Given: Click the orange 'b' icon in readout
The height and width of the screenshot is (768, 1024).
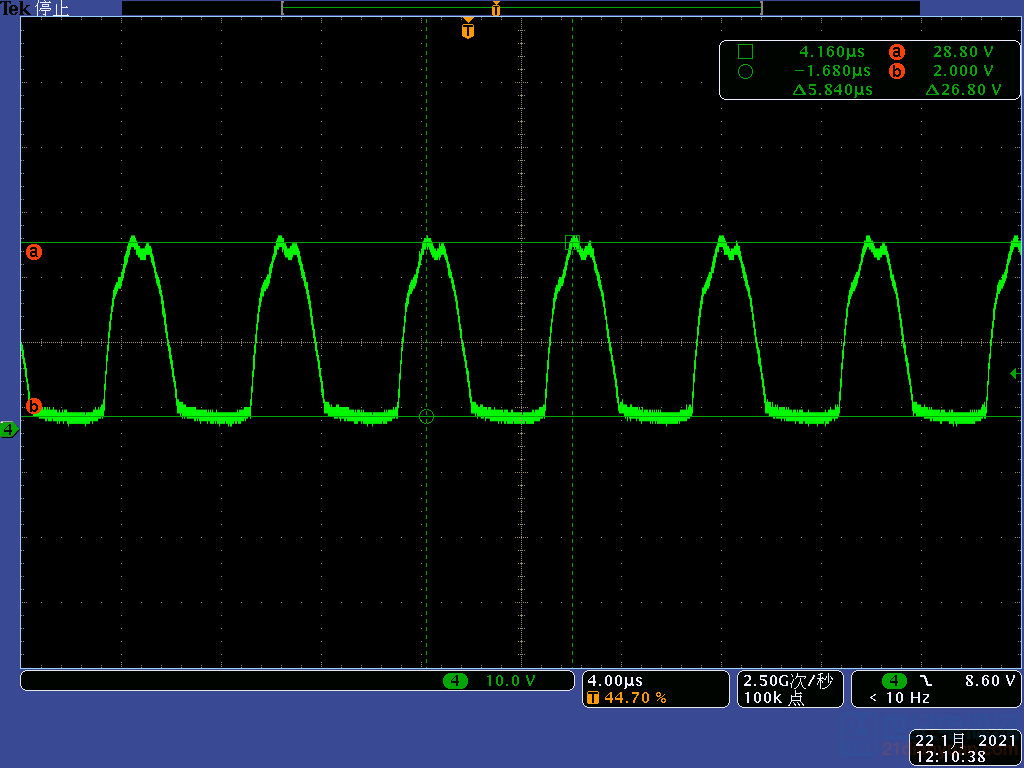Looking at the screenshot, I should pyautogui.click(x=897, y=71).
